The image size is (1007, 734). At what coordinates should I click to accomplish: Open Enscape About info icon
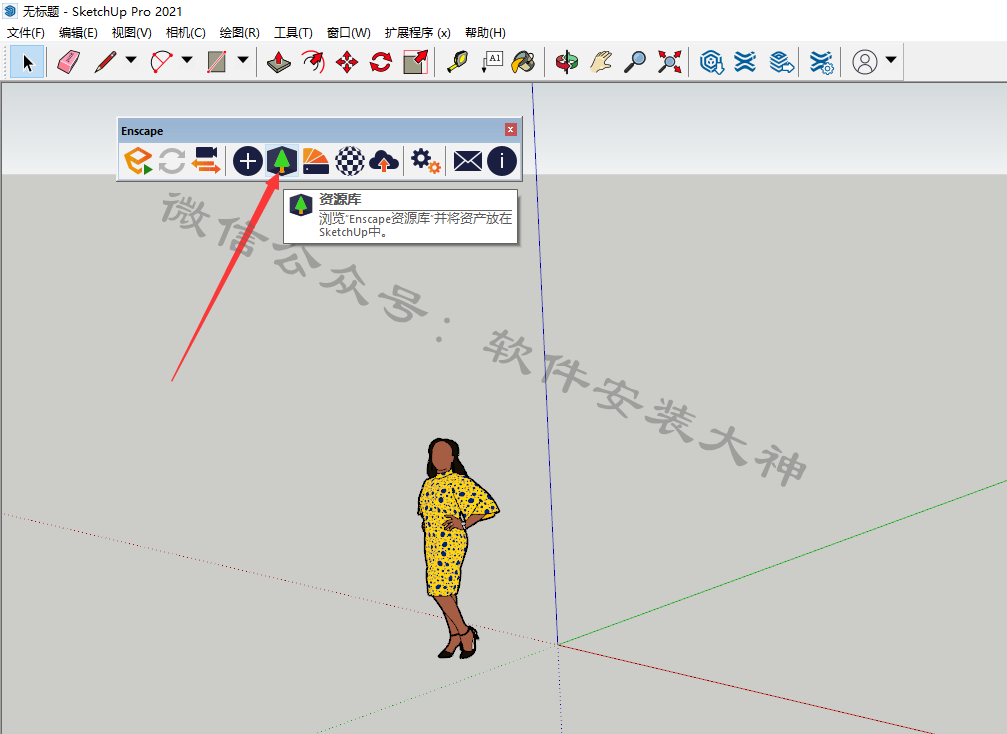[502, 161]
